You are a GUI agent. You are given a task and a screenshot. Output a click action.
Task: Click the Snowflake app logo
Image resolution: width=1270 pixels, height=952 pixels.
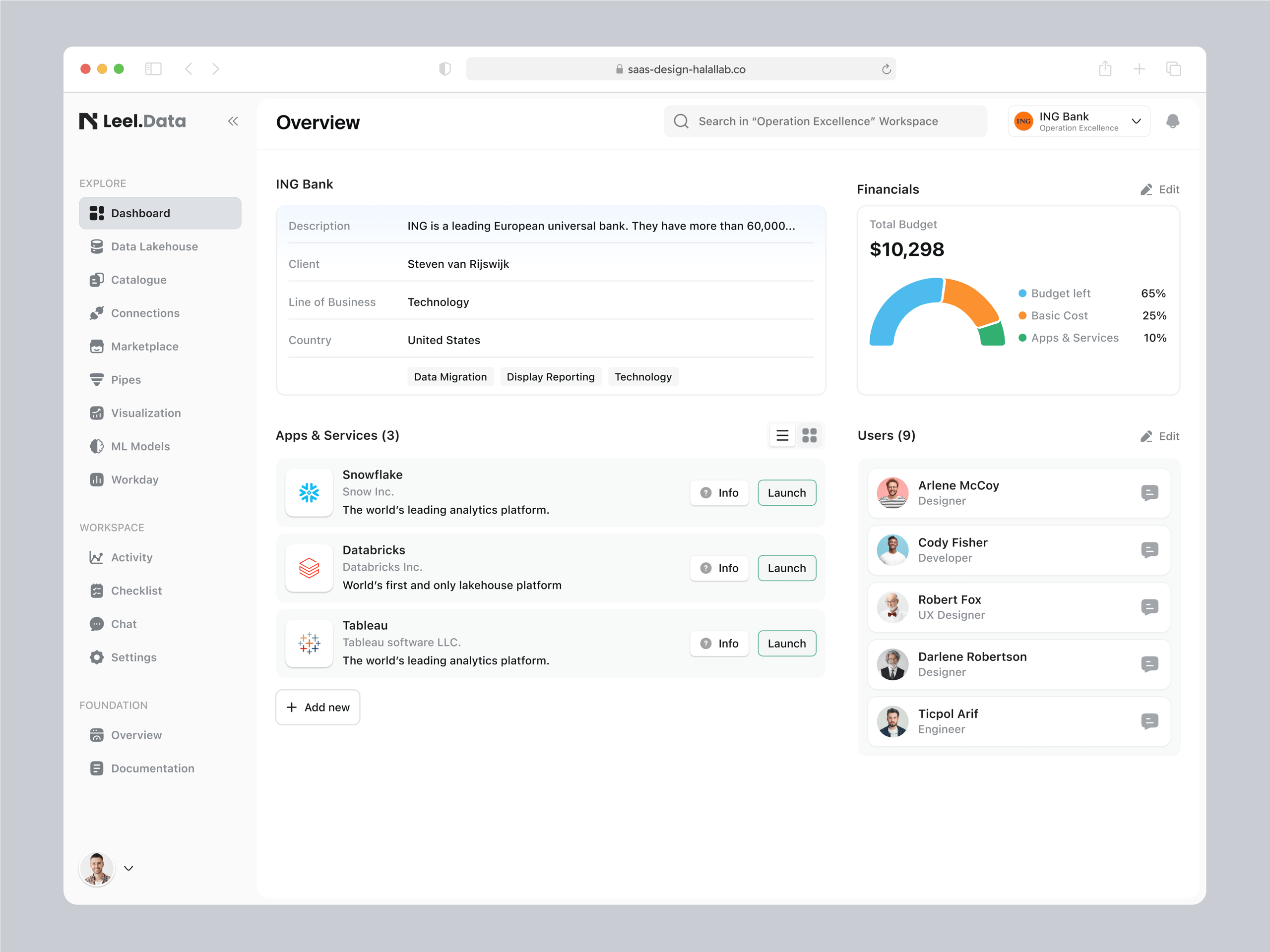click(x=309, y=492)
